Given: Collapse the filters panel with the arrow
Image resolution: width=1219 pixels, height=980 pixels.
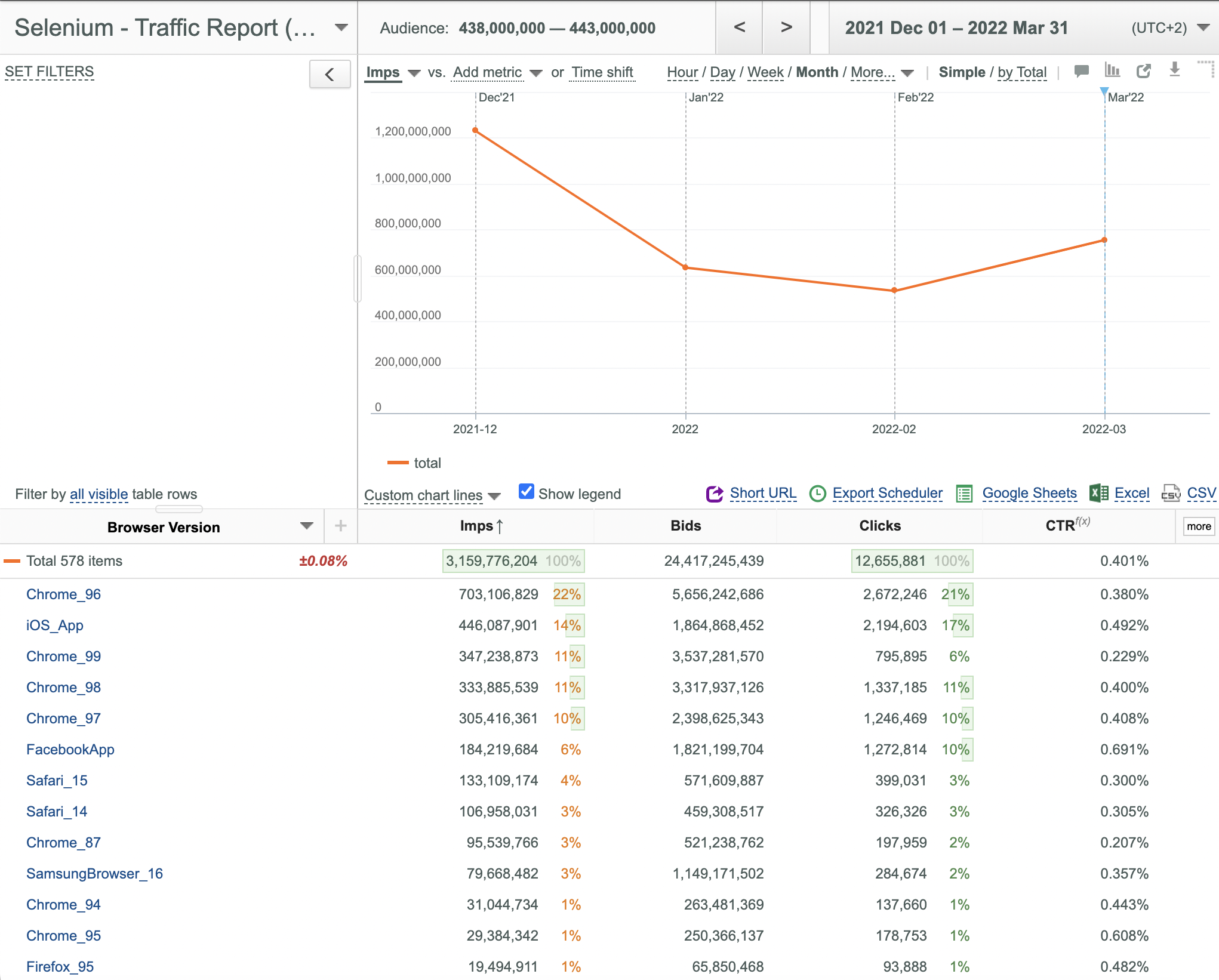Looking at the screenshot, I should tap(330, 75).
